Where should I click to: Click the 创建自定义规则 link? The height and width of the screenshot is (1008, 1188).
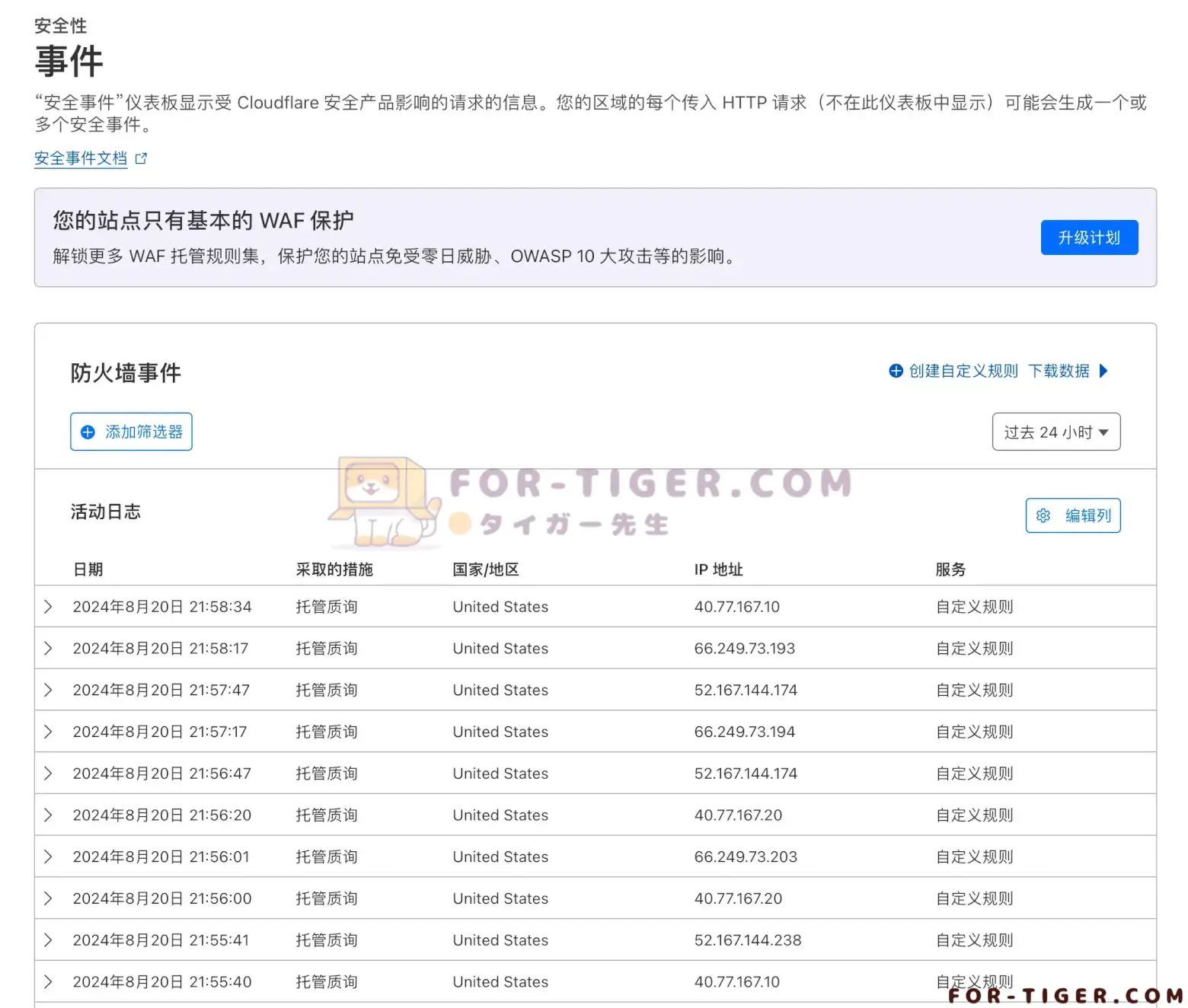pyautogui.click(x=963, y=371)
